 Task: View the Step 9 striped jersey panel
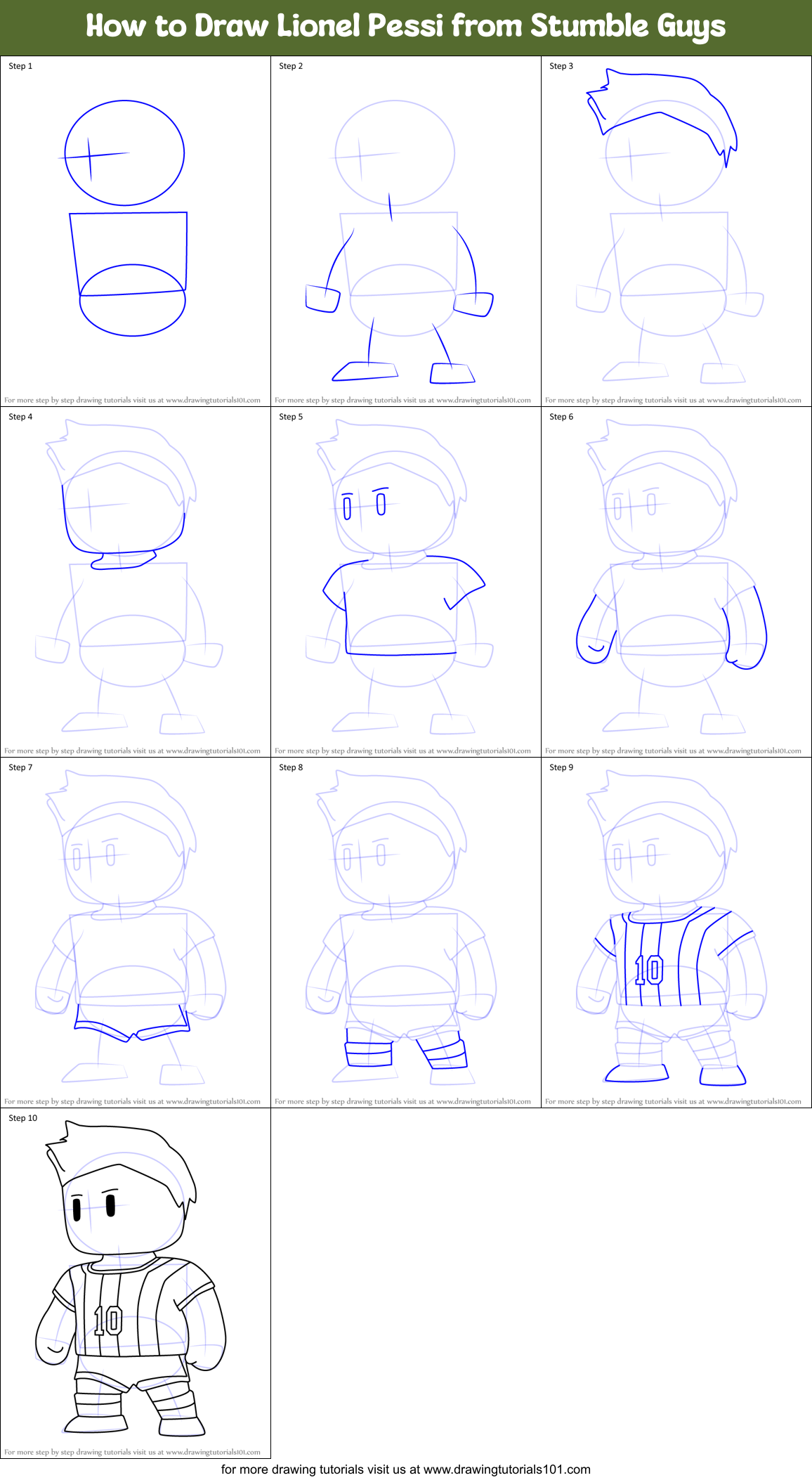(x=676, y=933)
